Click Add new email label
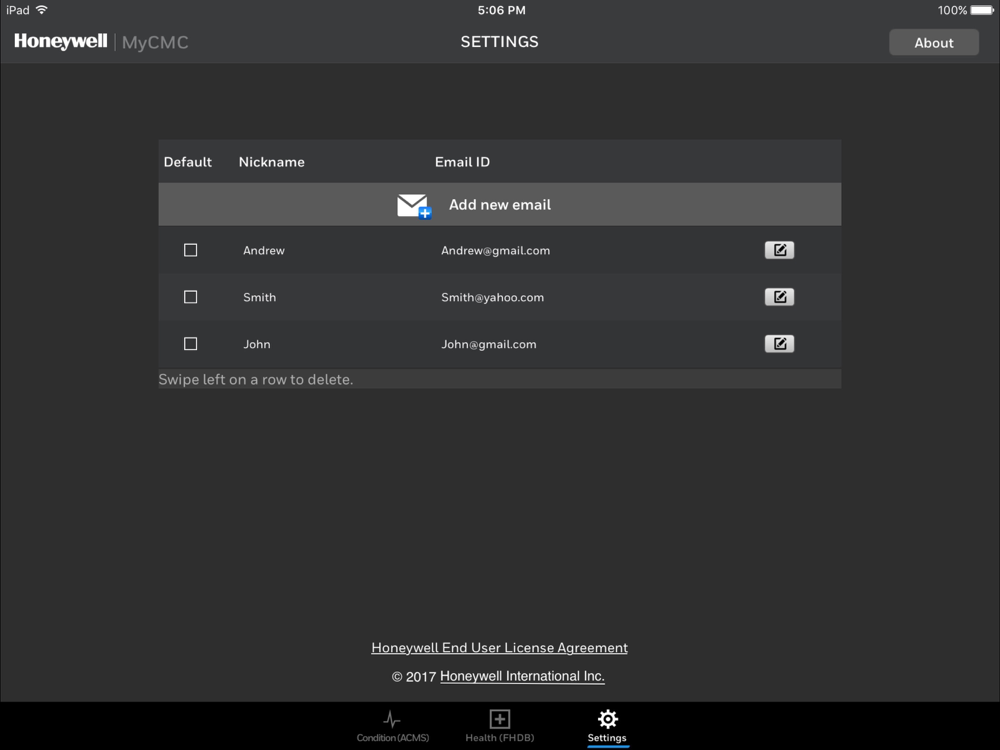 [500, 205]
